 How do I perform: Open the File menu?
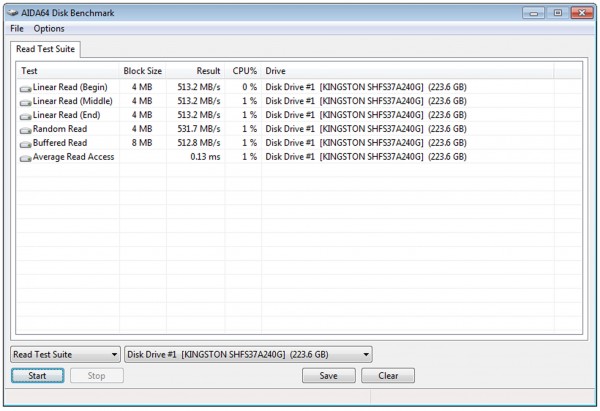tap(17, 29)
